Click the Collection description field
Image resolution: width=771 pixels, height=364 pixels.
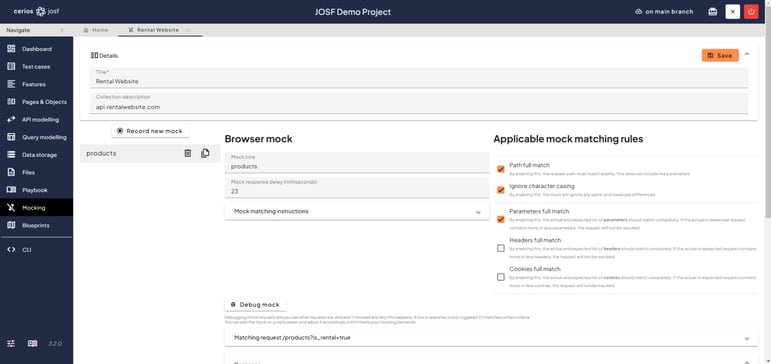419,103
